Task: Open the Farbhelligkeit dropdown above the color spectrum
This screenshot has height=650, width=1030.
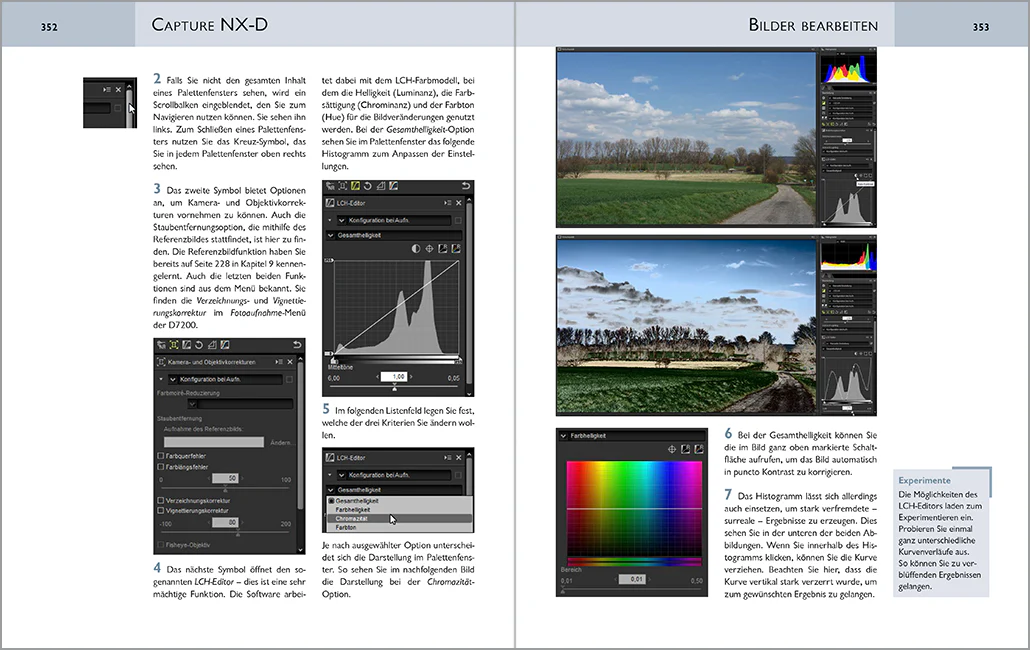Action: [x=632, y=436]
